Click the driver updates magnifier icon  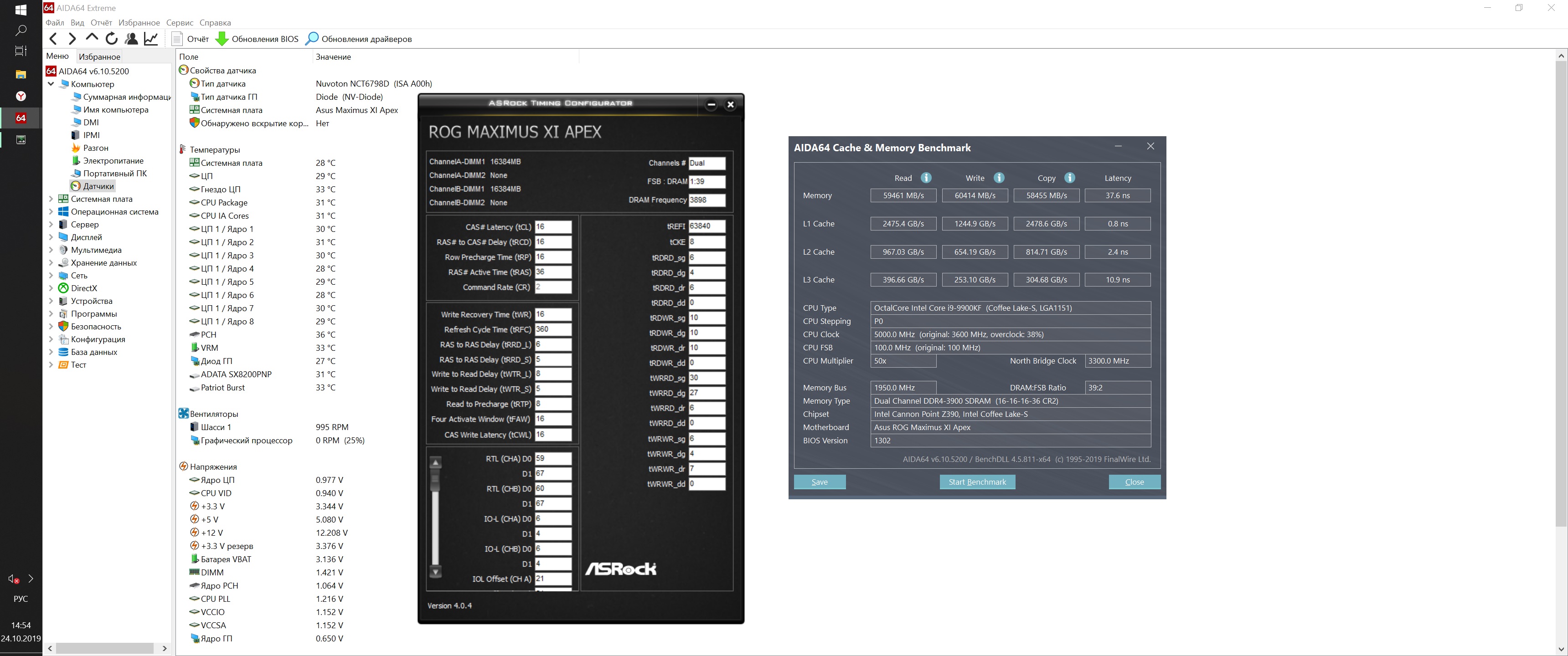tap(312, 39)
